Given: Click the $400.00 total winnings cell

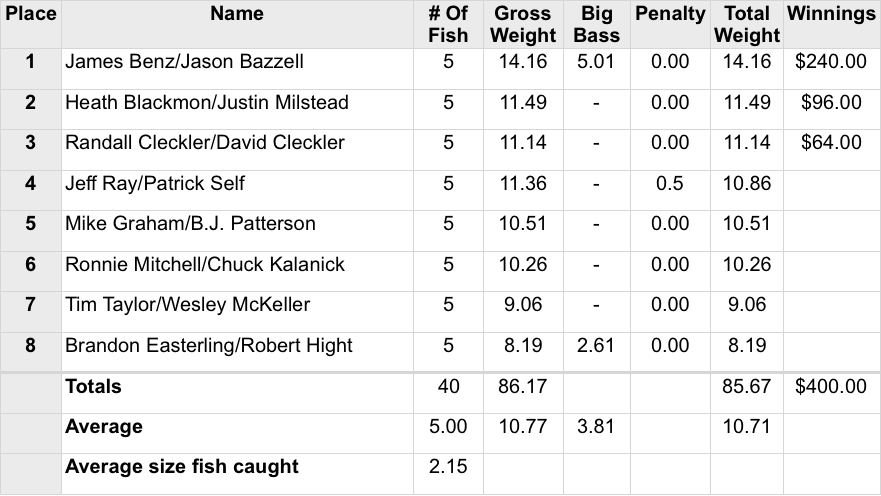Looking at the screenshot, I should pos(830,386).
